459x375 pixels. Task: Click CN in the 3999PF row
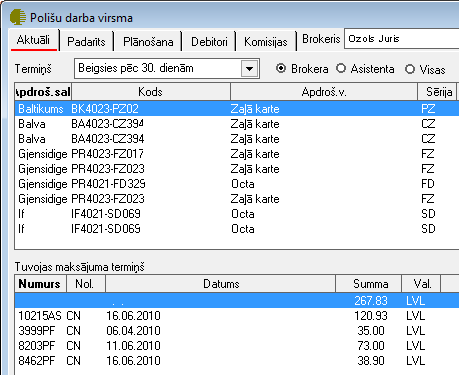pyautogui.click(x=73, y=330)
